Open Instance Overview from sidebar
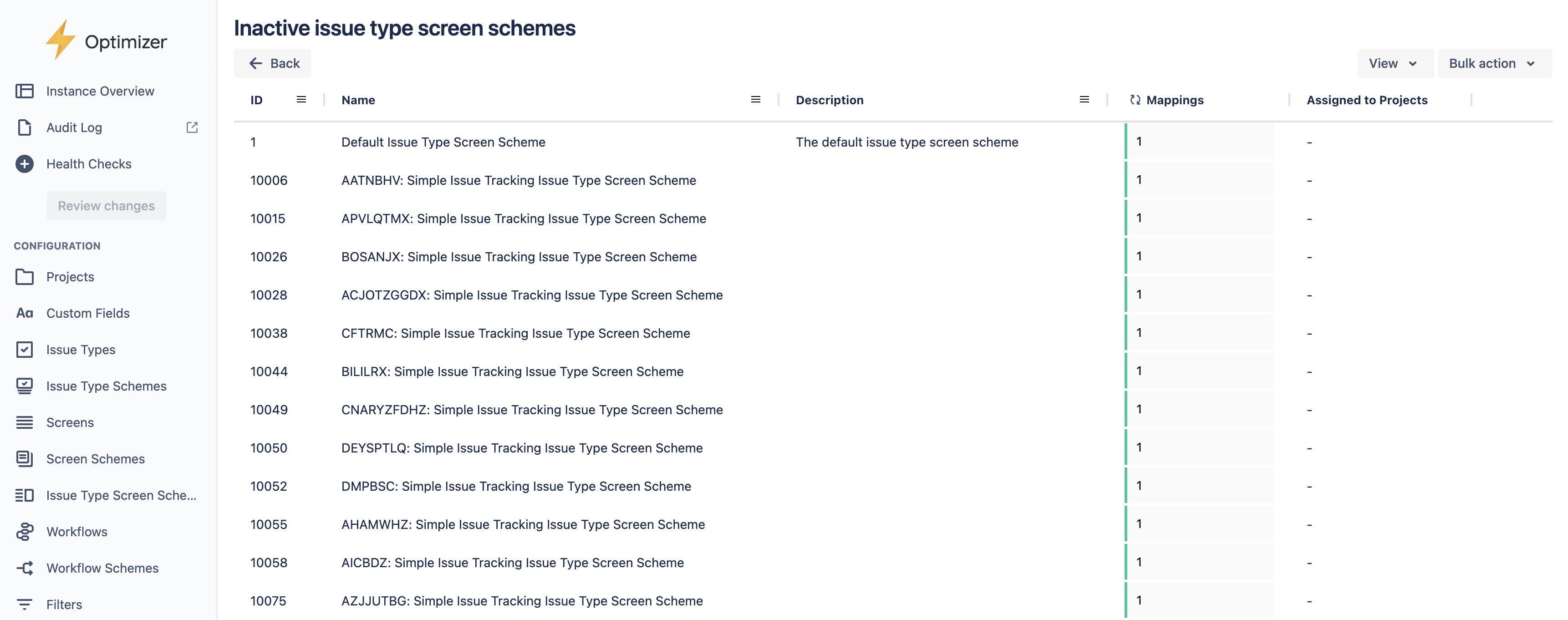The height and width of the screenshot is (620, 1568). point(100,90)
